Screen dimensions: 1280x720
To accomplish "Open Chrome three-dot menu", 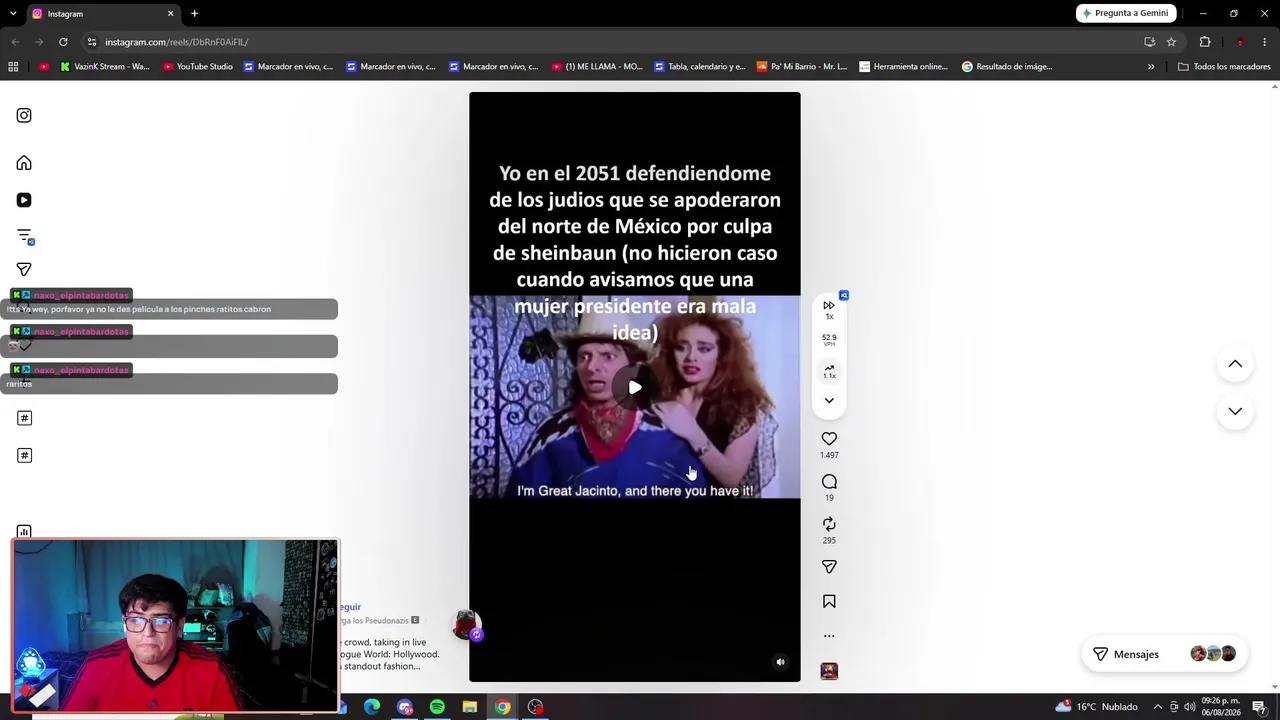I will 1265,42.
